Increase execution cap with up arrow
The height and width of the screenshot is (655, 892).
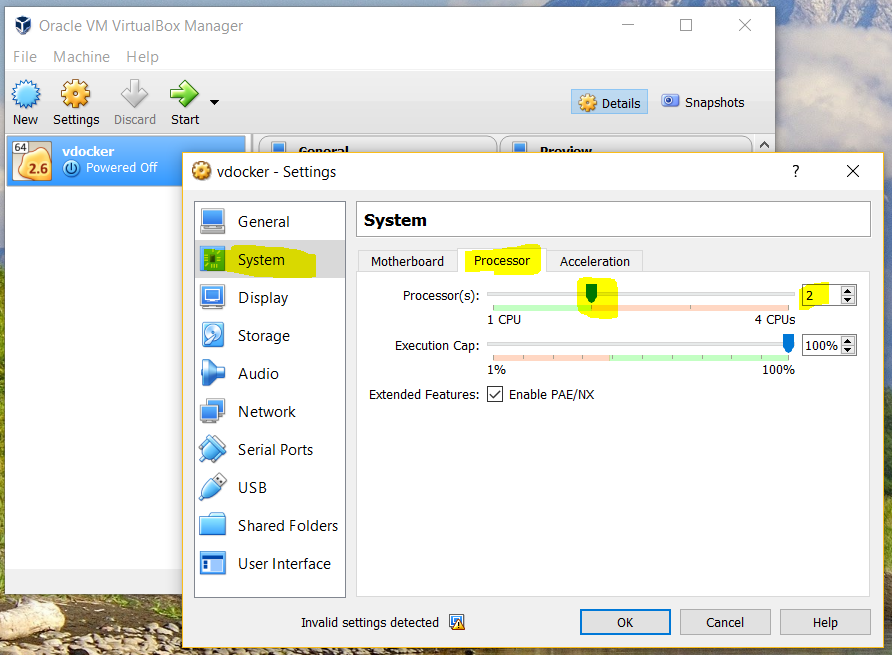click(x=848, y=341)
